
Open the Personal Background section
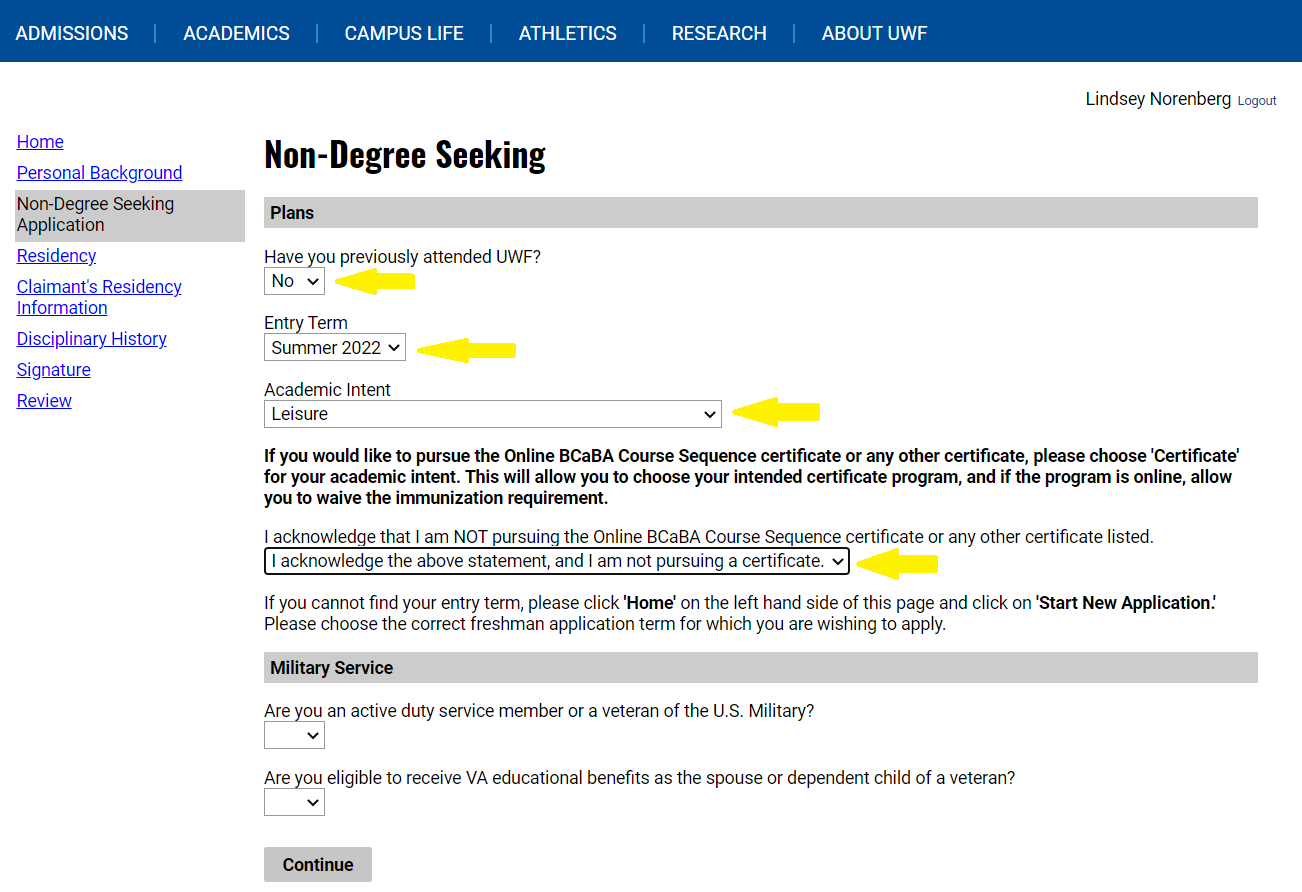[99, 173]
